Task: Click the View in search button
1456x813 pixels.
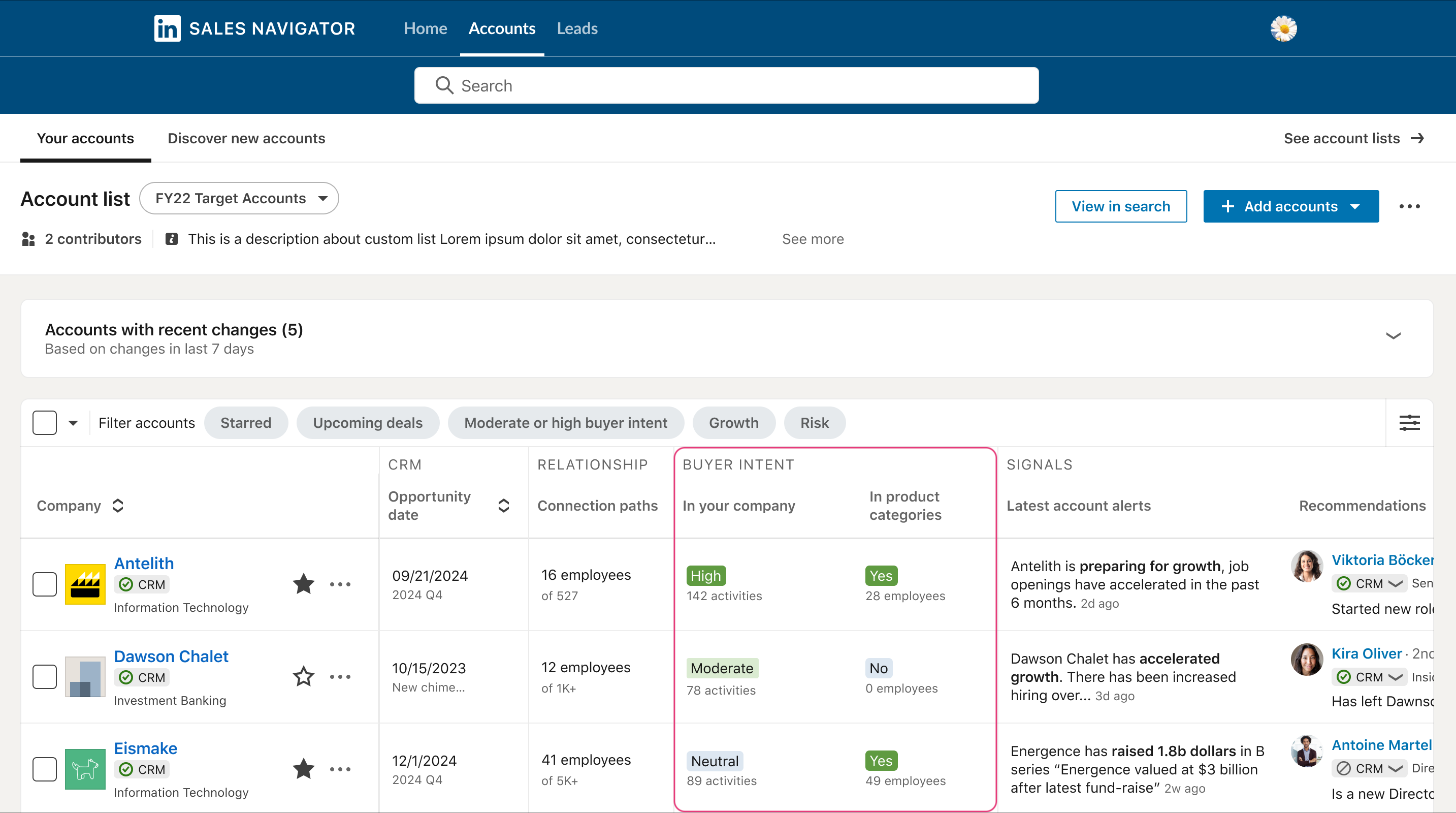Action: 1121,206
